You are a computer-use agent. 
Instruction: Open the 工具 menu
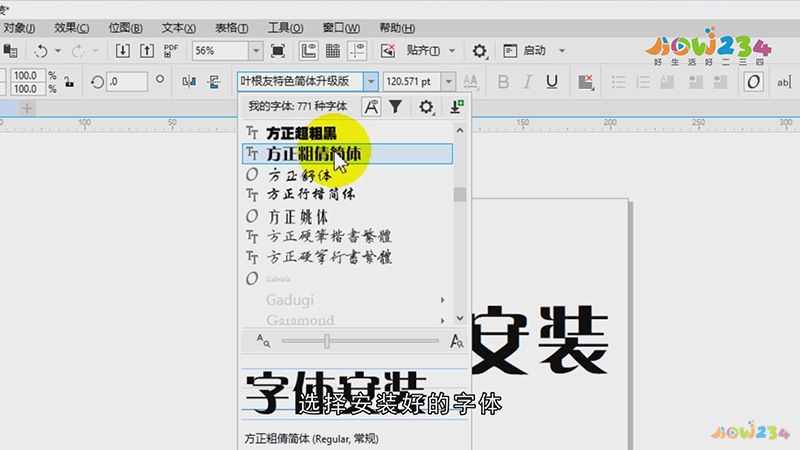tap(286, 28)
